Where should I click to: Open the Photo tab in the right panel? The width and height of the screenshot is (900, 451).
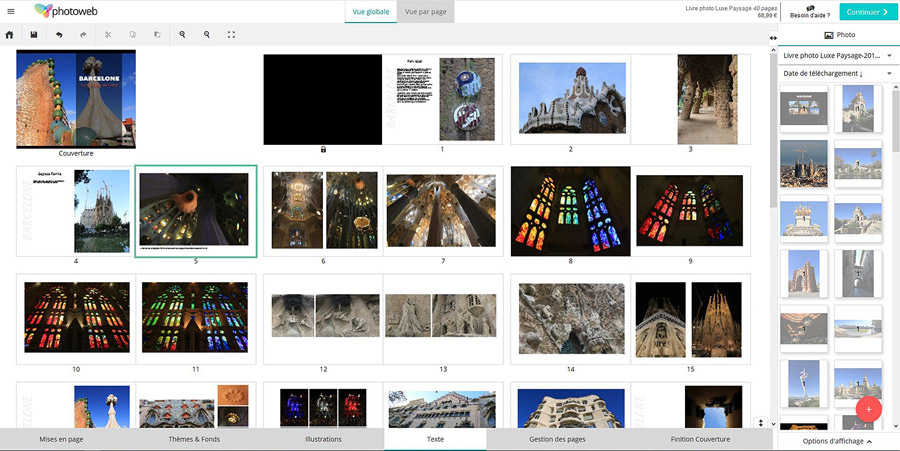[x=839, y=35]
